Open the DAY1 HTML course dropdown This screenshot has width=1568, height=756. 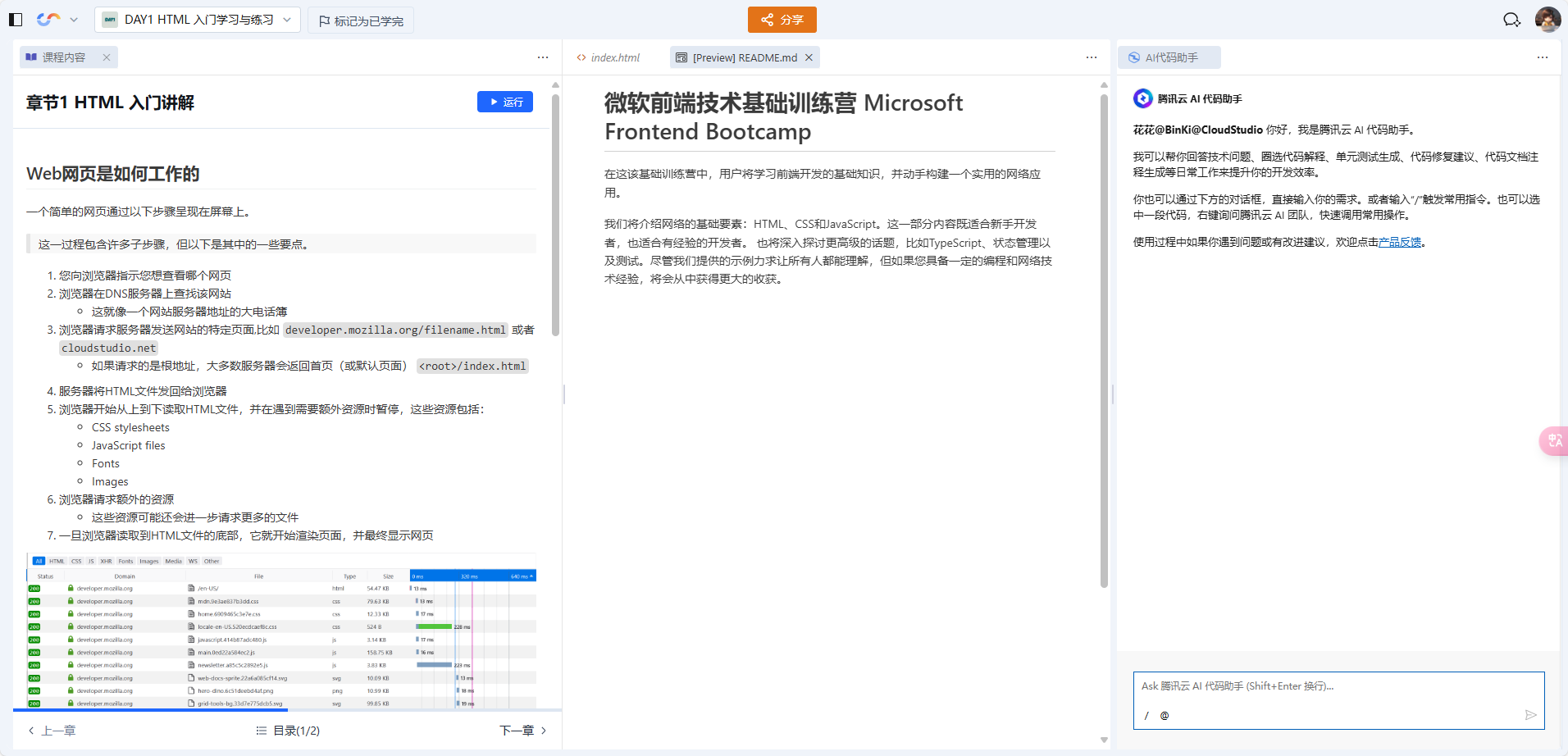coord(198,20)
